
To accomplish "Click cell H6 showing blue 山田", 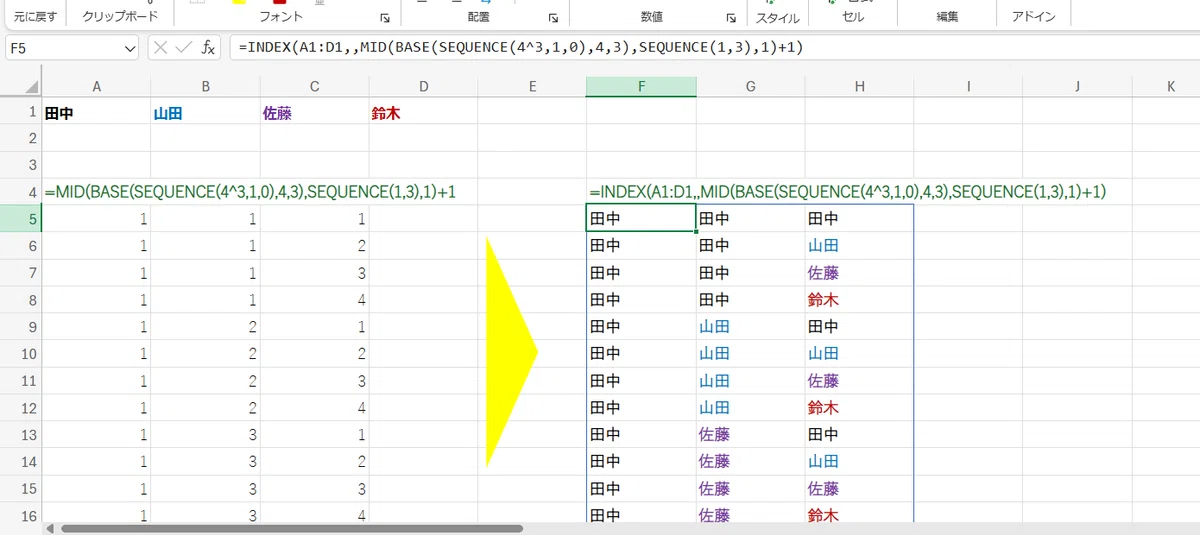I will pyautogui.click(x=859, y=245).
